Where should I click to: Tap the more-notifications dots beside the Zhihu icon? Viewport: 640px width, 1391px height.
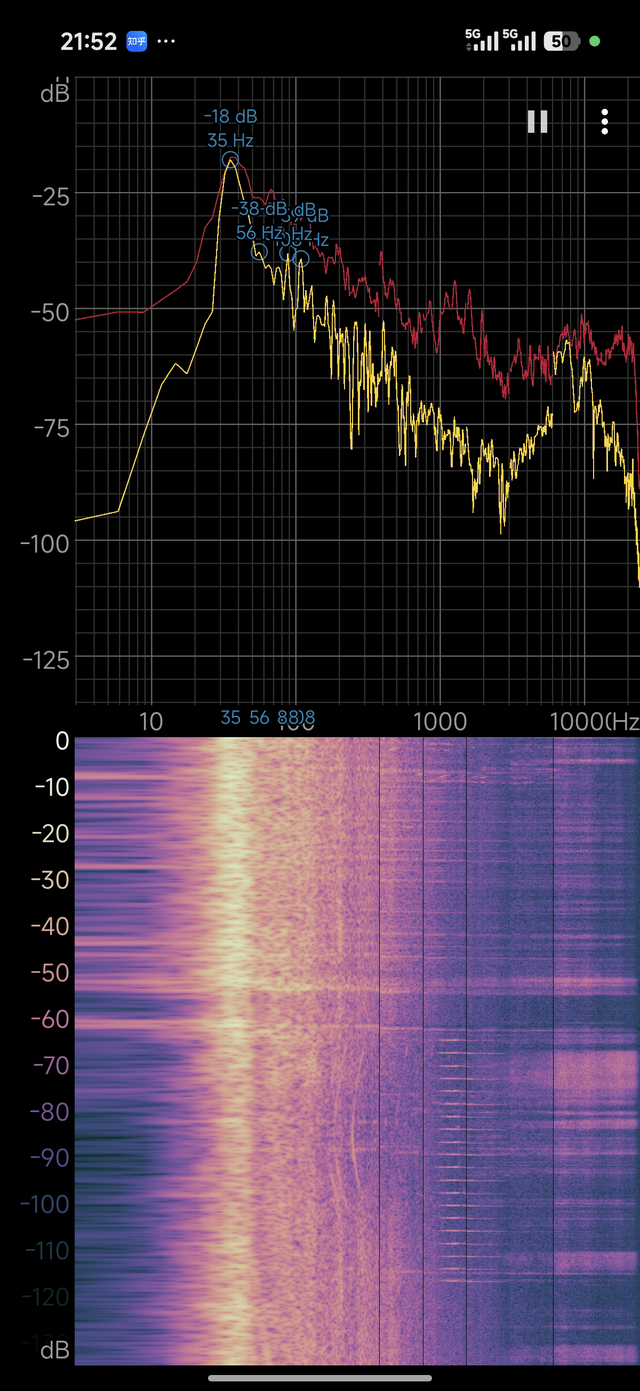click(166, 42)
